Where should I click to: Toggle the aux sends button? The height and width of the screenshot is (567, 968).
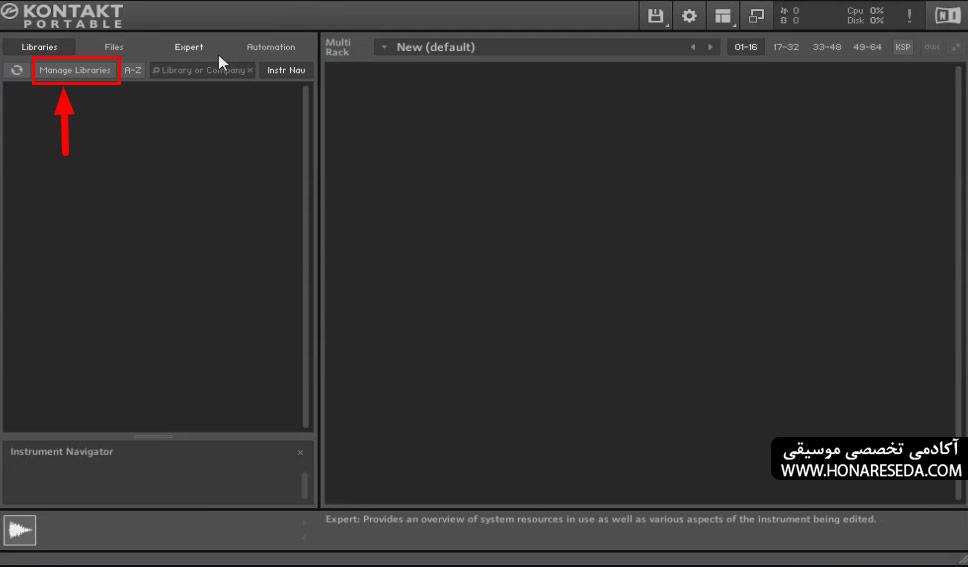click(x=932, y=47)
